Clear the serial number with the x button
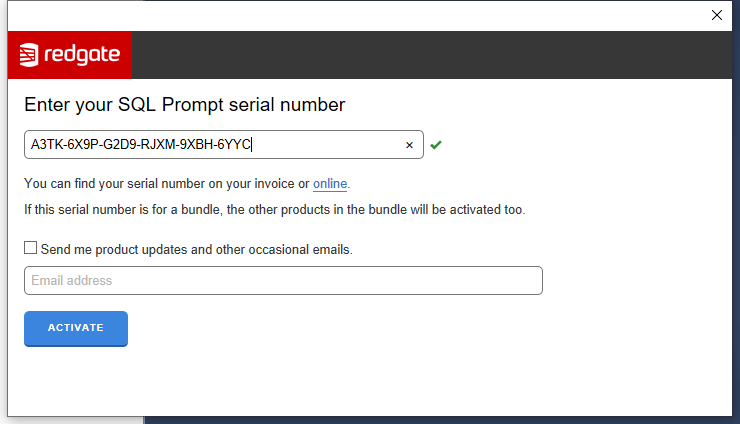This screenshot has width=740, height=424. 409,145
